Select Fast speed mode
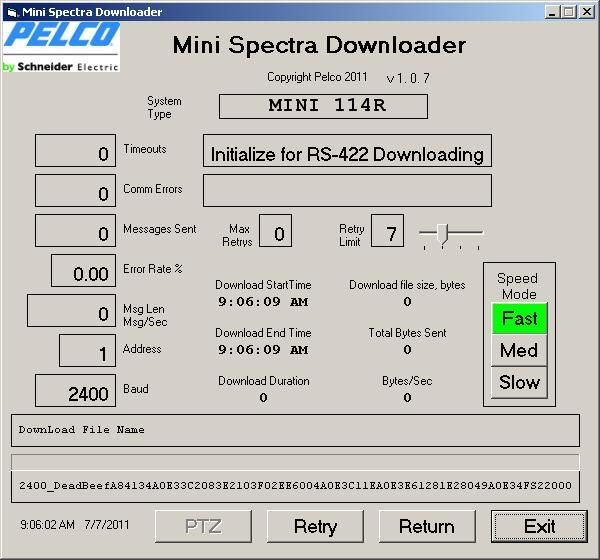This screenshot has width=600, height=560. (x=519, y=318)
